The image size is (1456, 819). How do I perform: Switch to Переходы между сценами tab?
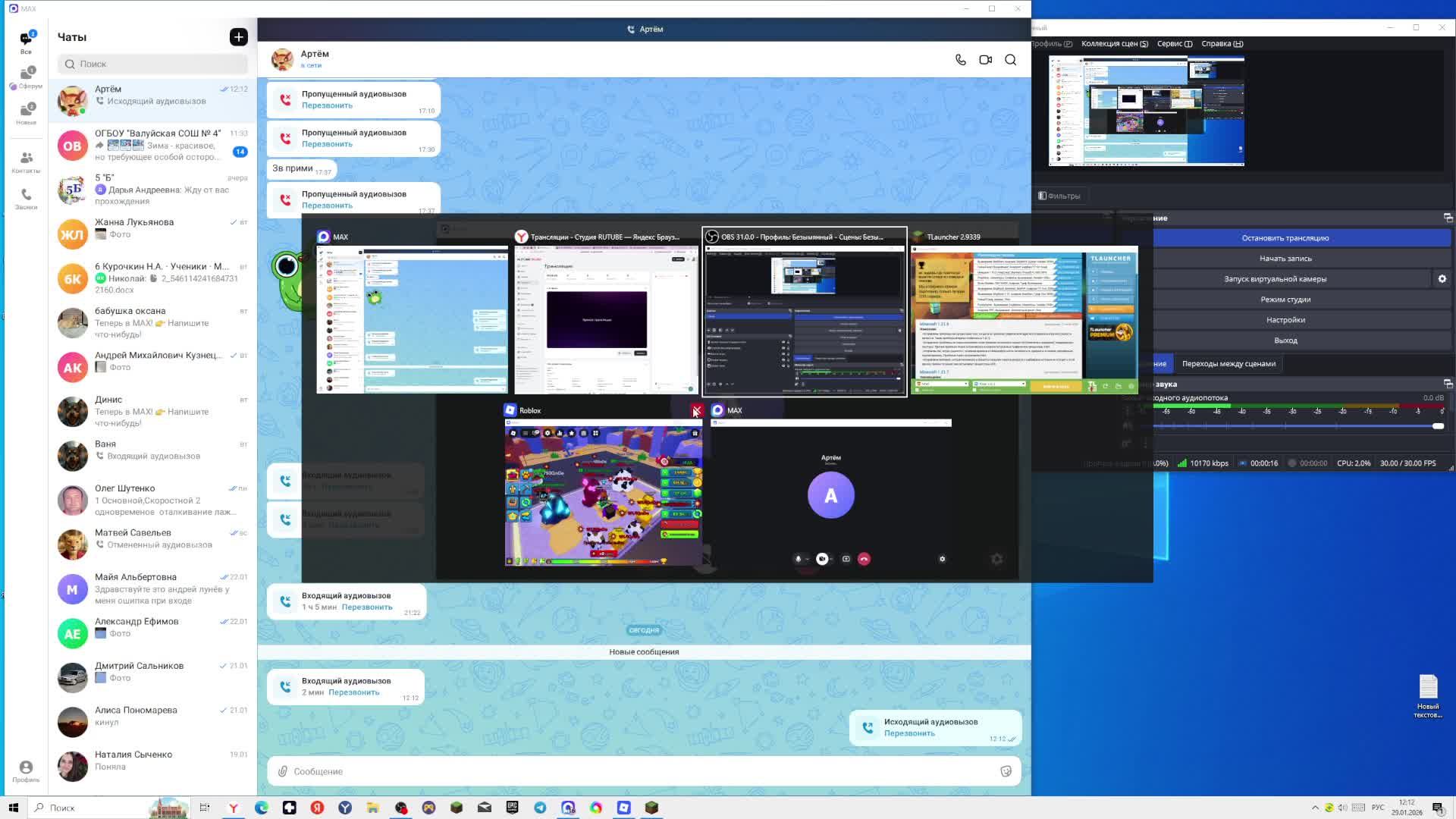(1228, 364)
